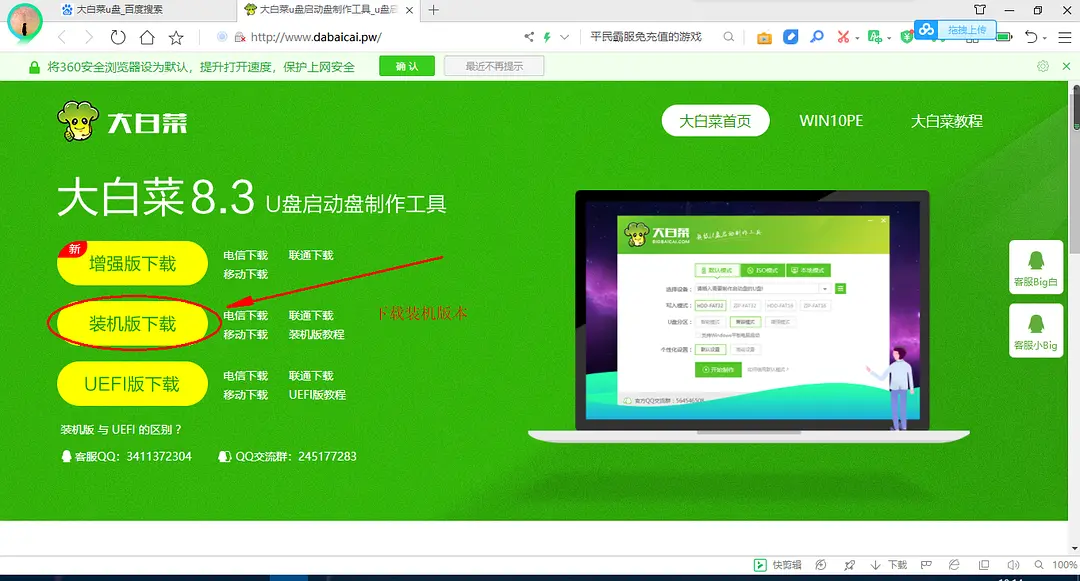Take a screenshot with the scissors tool
The image size is (1080, 581).
pyautogui.click(x=842, y=35)
